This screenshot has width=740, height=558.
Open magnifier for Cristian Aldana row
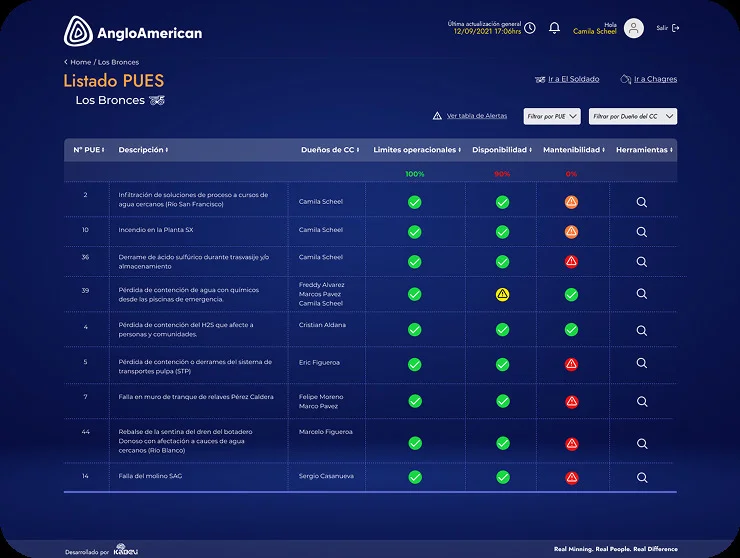(x=641, y=330)
